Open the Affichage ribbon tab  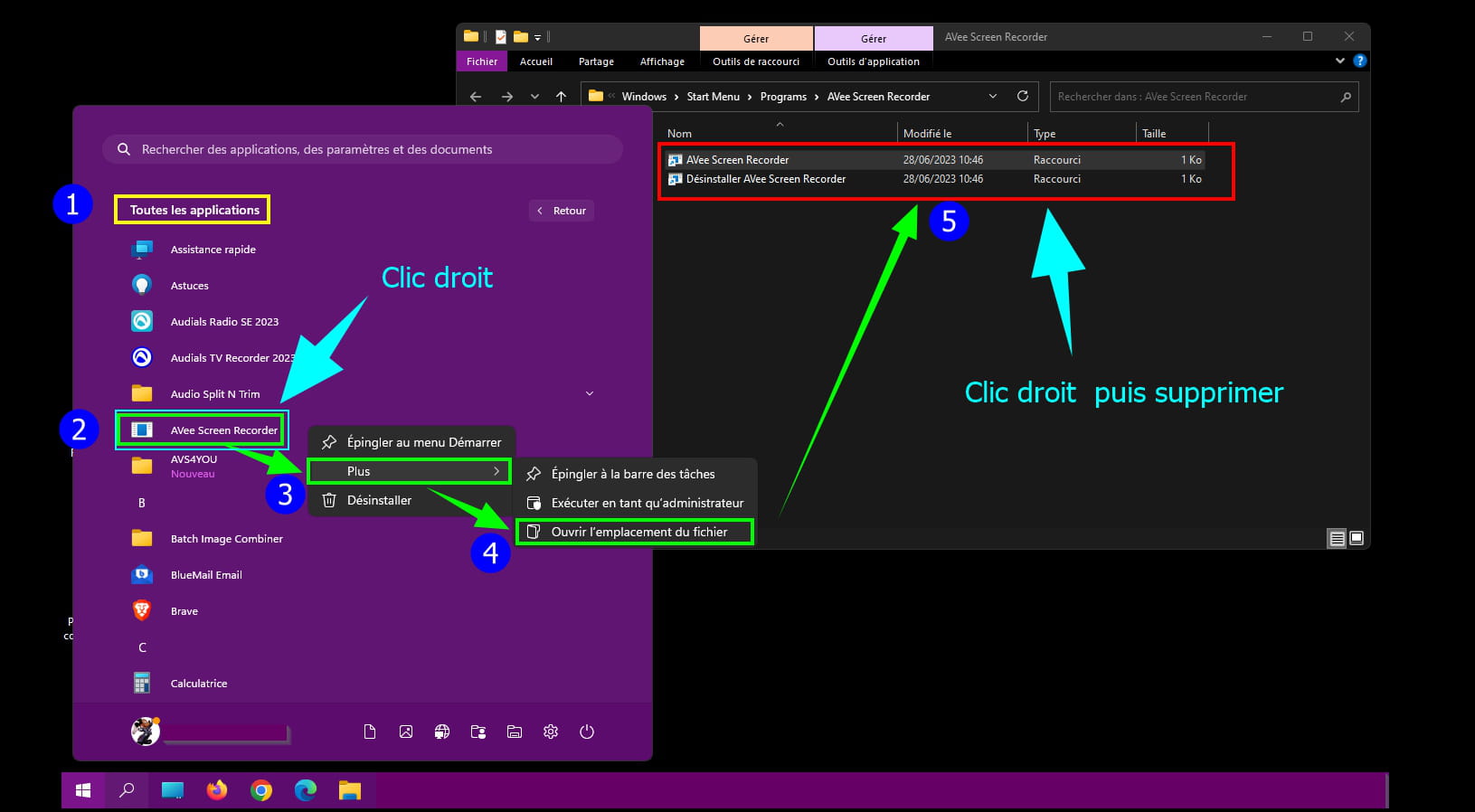pyautogui.click(x=662, y=61)
